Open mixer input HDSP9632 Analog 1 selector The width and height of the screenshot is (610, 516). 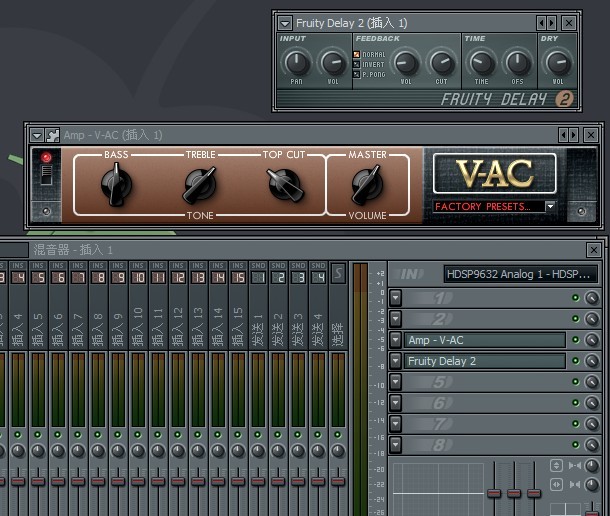tap(521, 274)
